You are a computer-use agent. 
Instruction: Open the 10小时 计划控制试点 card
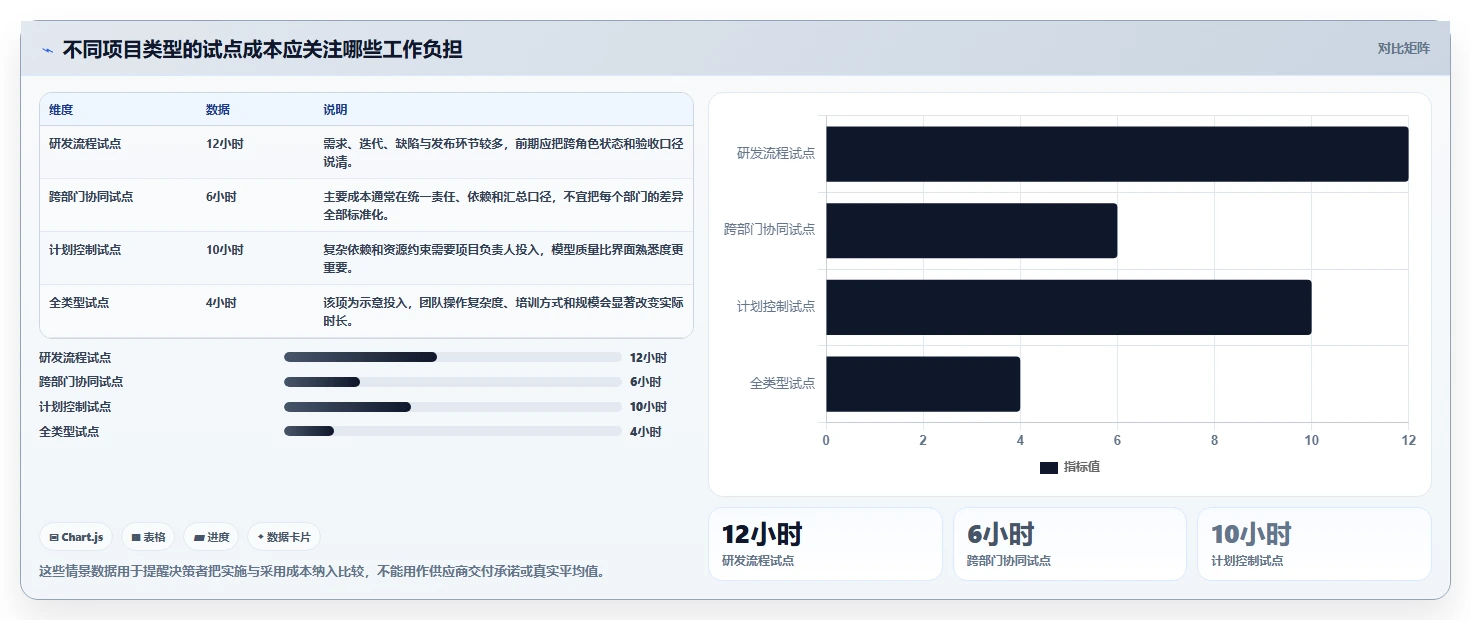tap(1314, 544)
